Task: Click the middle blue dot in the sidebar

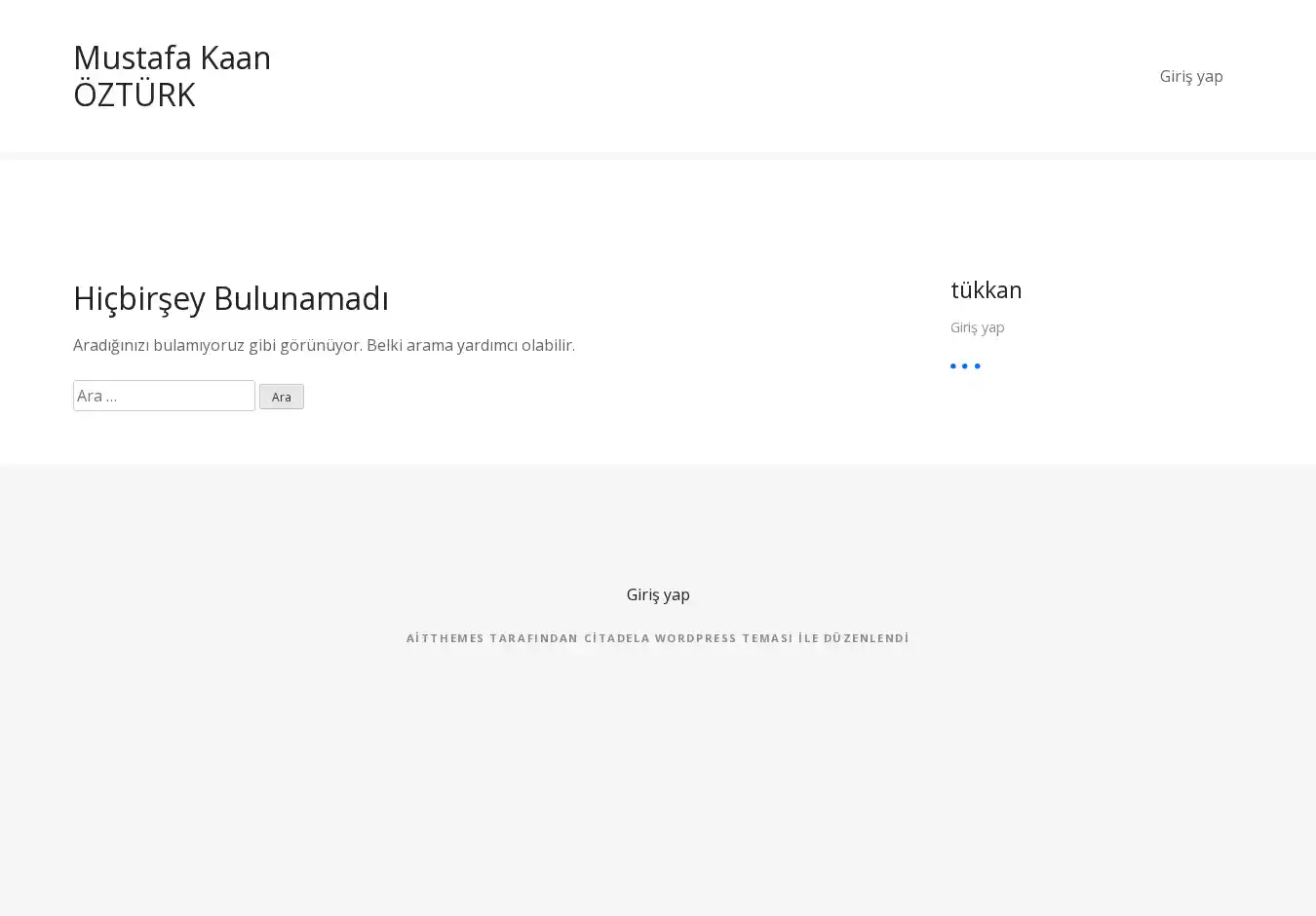Action: (x=965, y=366)
